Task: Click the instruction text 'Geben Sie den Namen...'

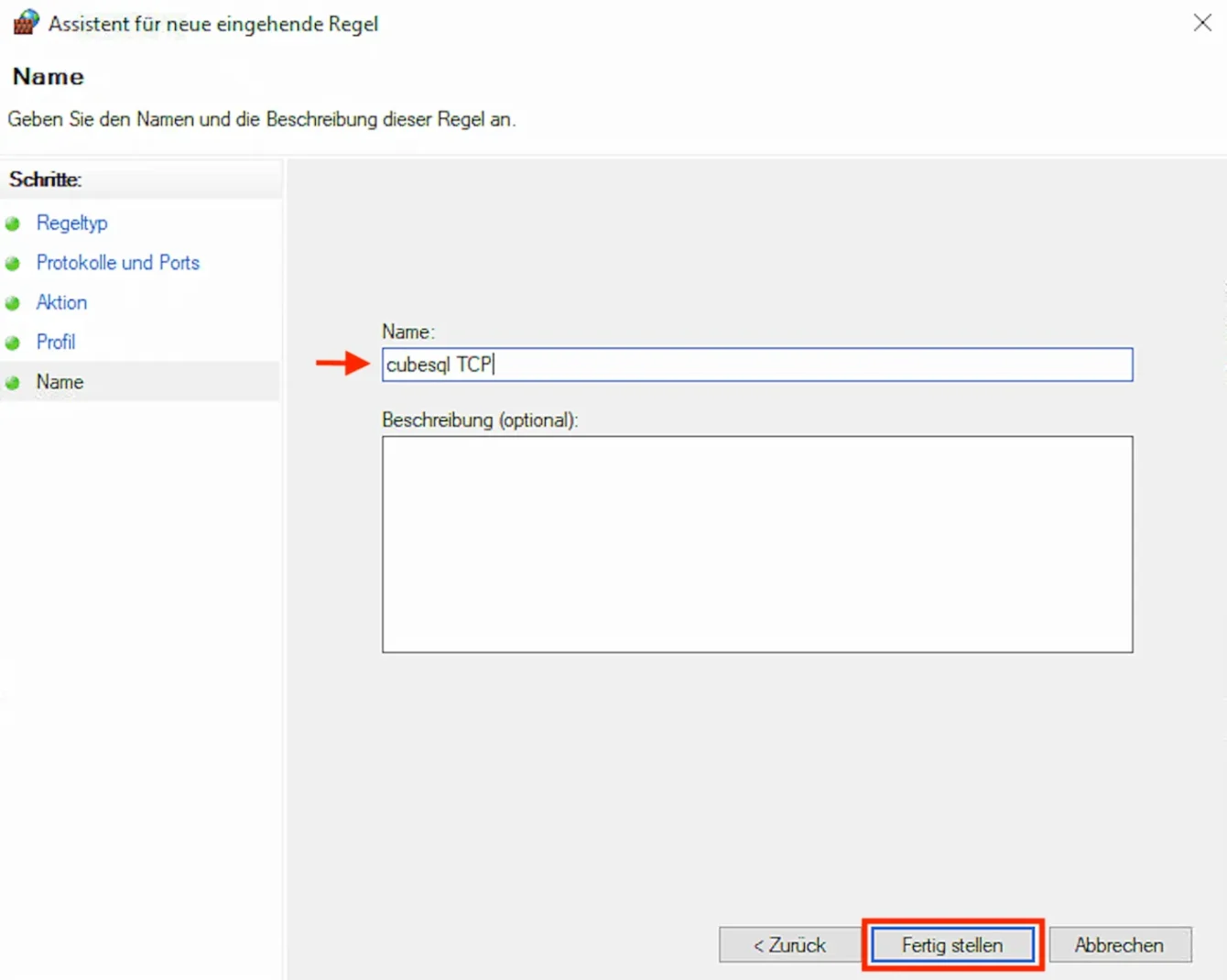Action: [262, 119]
